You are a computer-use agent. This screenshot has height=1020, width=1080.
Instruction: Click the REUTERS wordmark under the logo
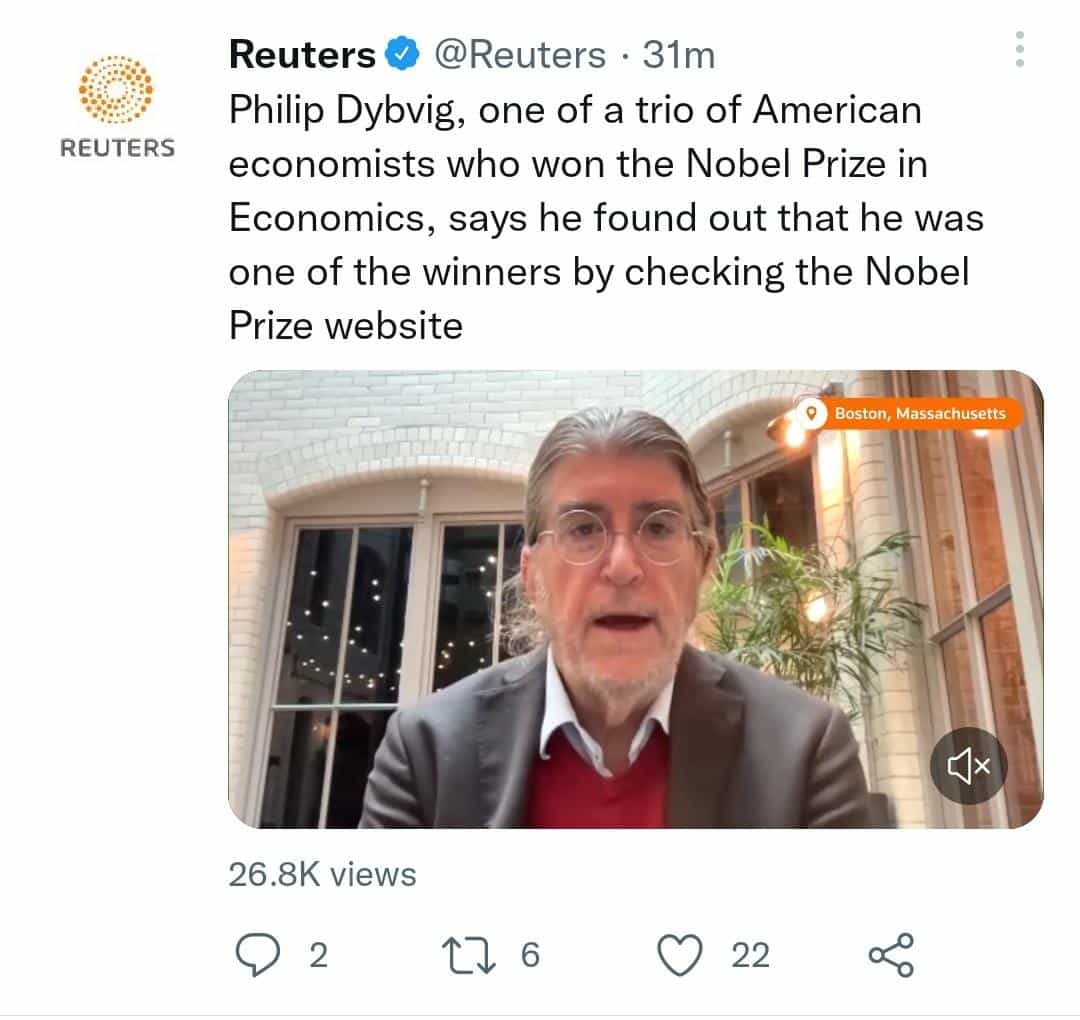click(117, 148)
